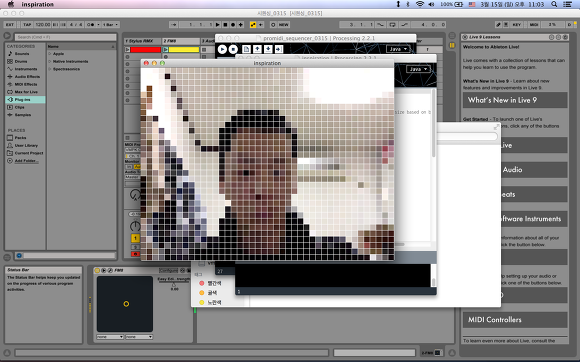580x362 pixels.
Task: Select the Audio Effects category
Action: pos(25,77)
